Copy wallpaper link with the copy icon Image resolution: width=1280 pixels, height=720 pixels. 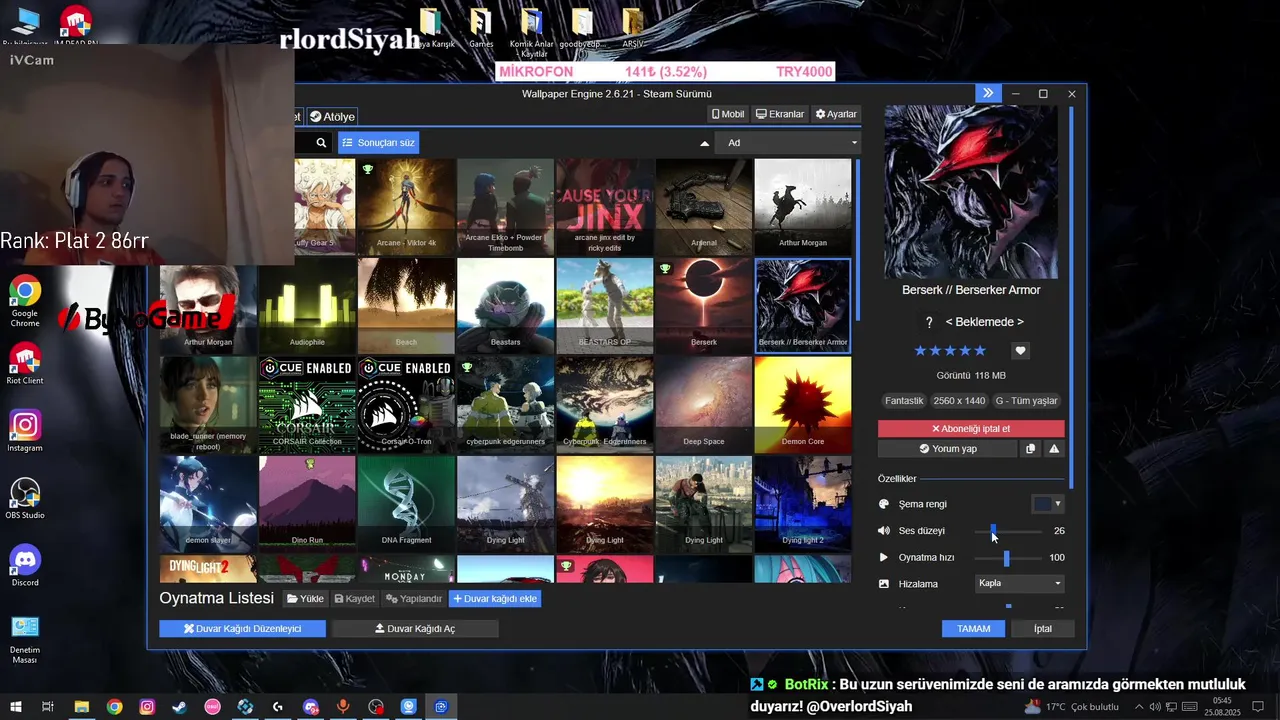click(1030, 449)
